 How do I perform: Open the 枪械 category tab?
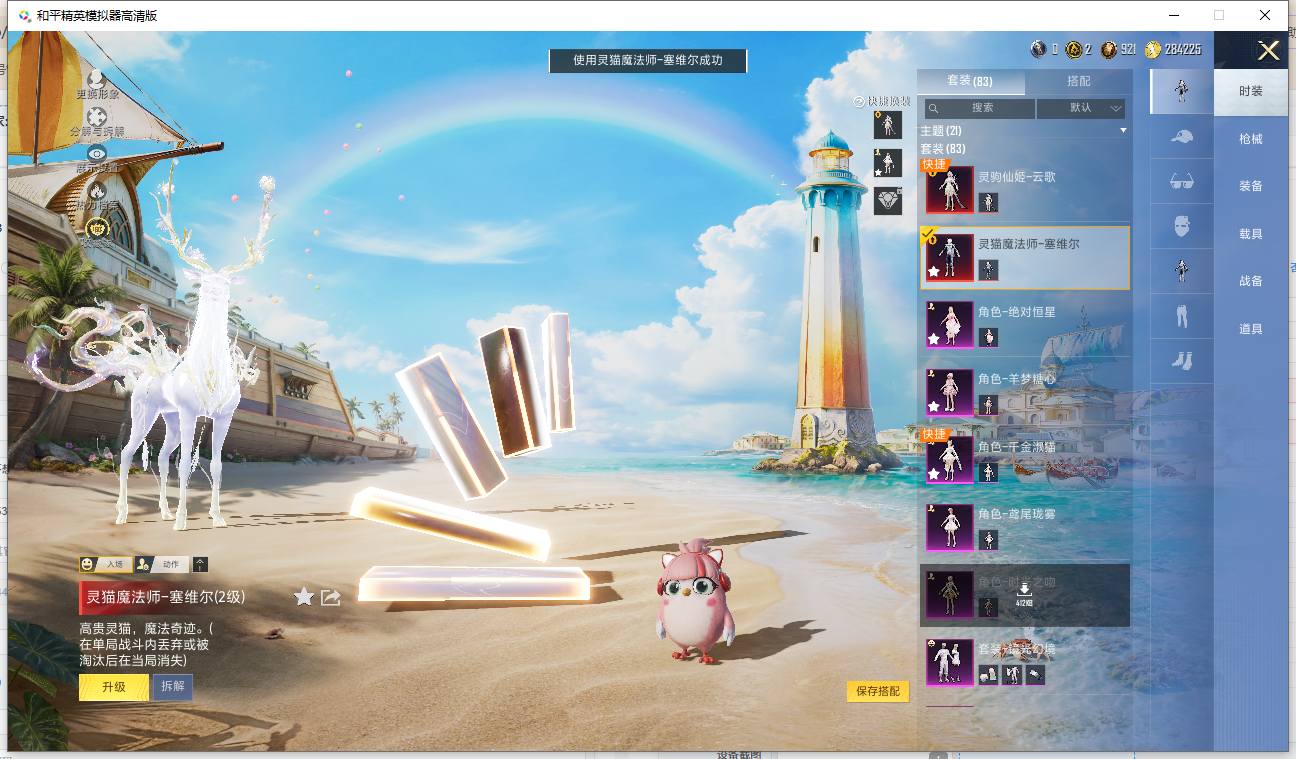[1251, 139]
